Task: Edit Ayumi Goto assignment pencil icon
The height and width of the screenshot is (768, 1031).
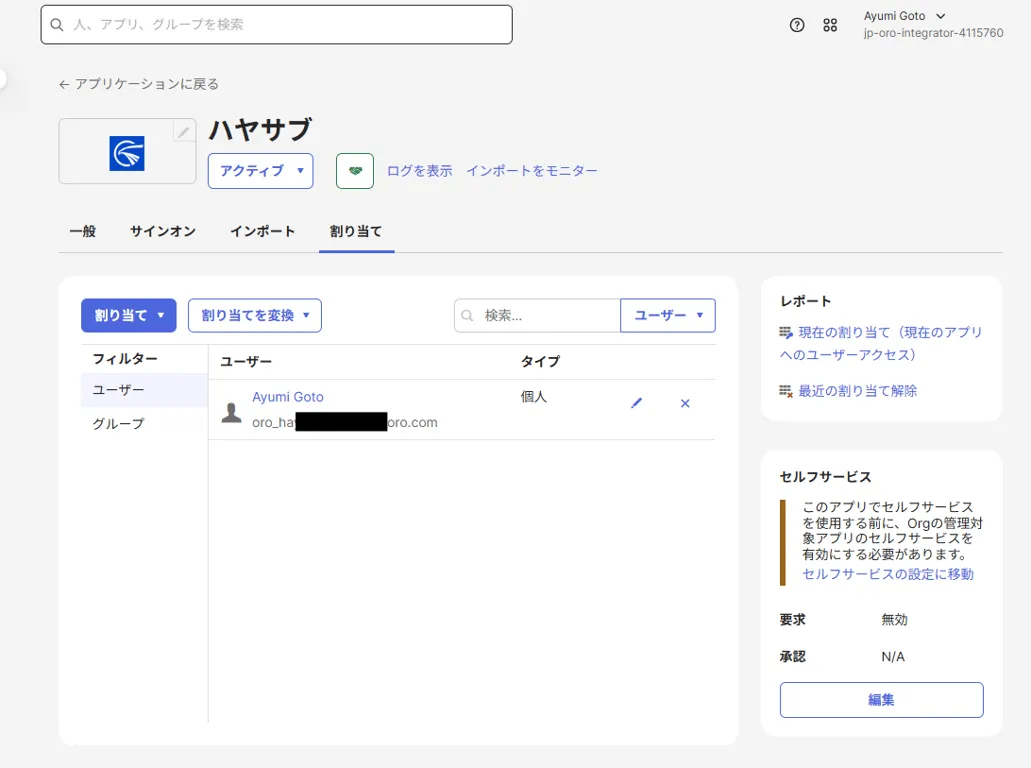Action: pyautogui.click(x=636, y=403)
